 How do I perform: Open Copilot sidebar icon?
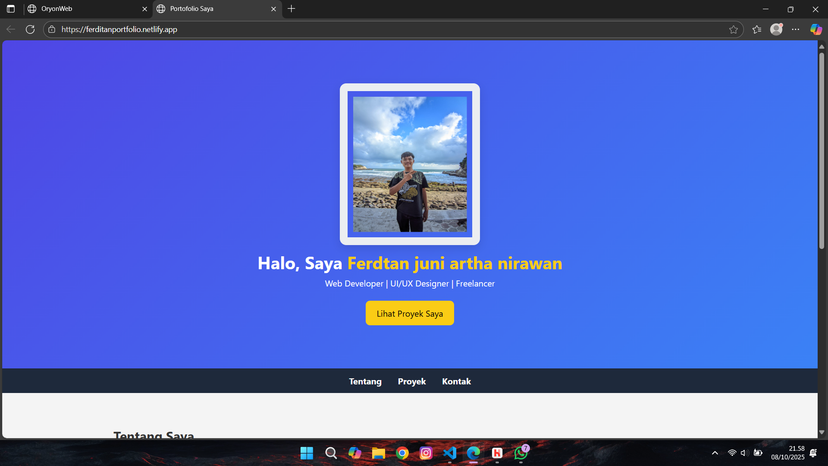(x=816, y=30)
